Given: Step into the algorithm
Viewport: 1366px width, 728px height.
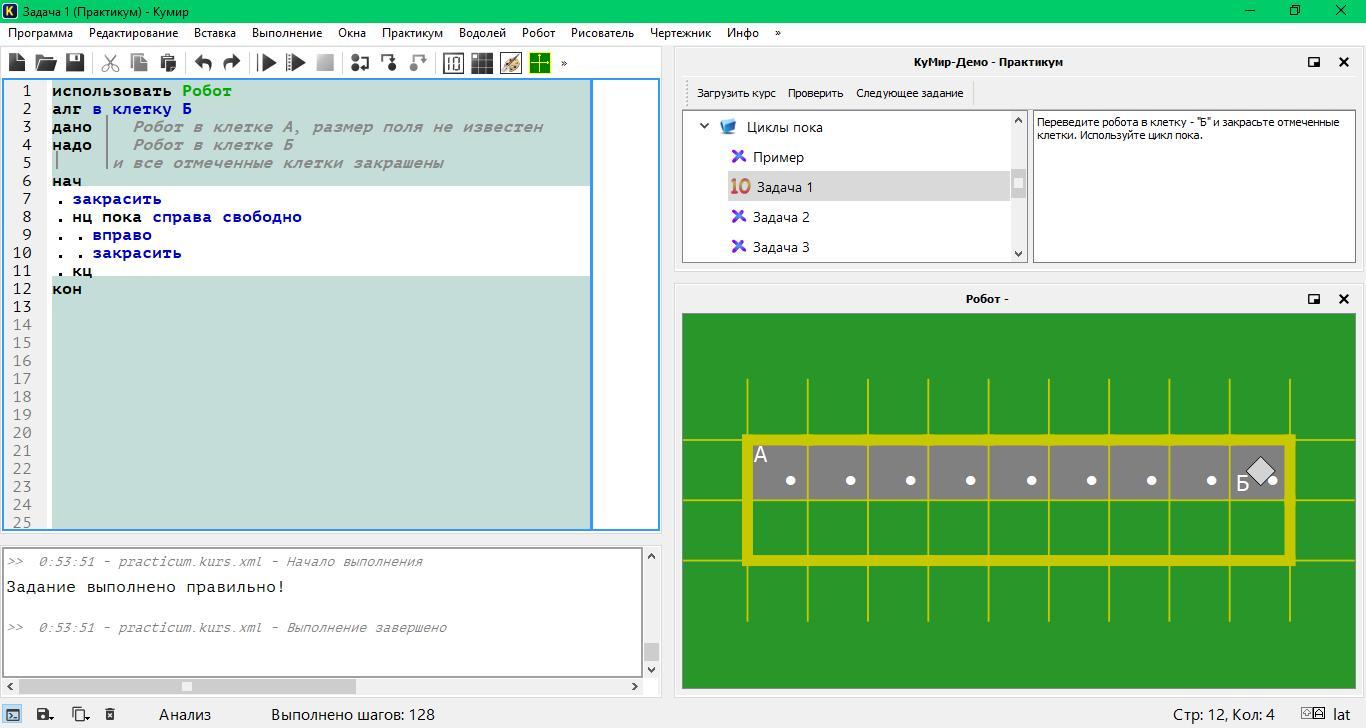Looking at the screenshot, I should [389, 63].
